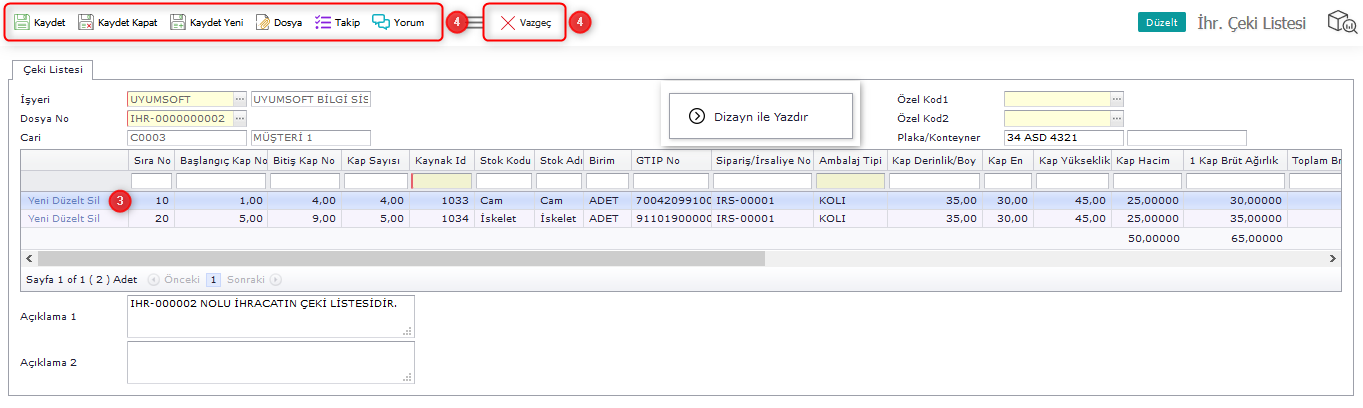
Task: Click the Kaydet save icon
Action: [22, 22]
